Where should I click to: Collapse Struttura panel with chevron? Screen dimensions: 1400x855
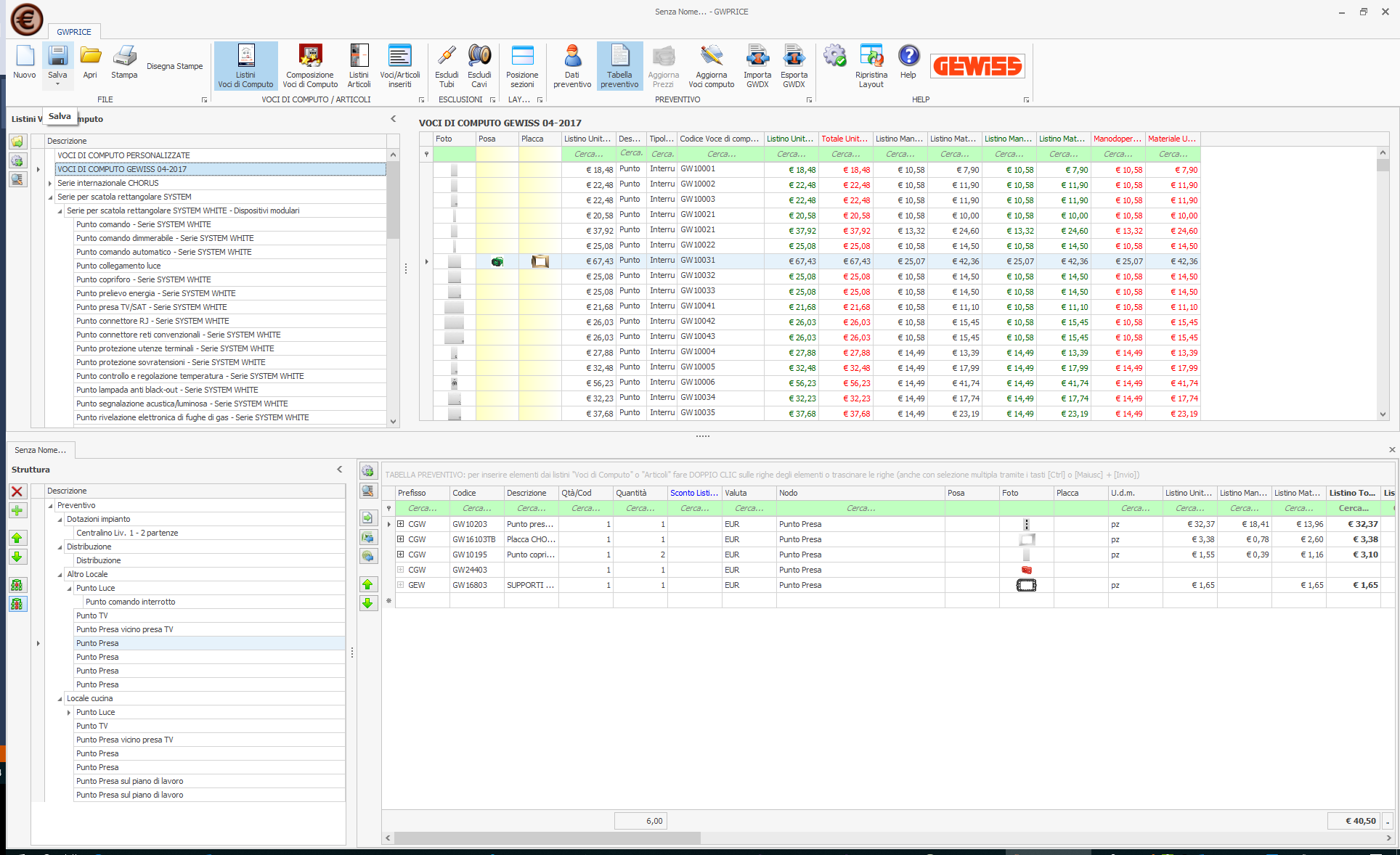pos(339,470)
